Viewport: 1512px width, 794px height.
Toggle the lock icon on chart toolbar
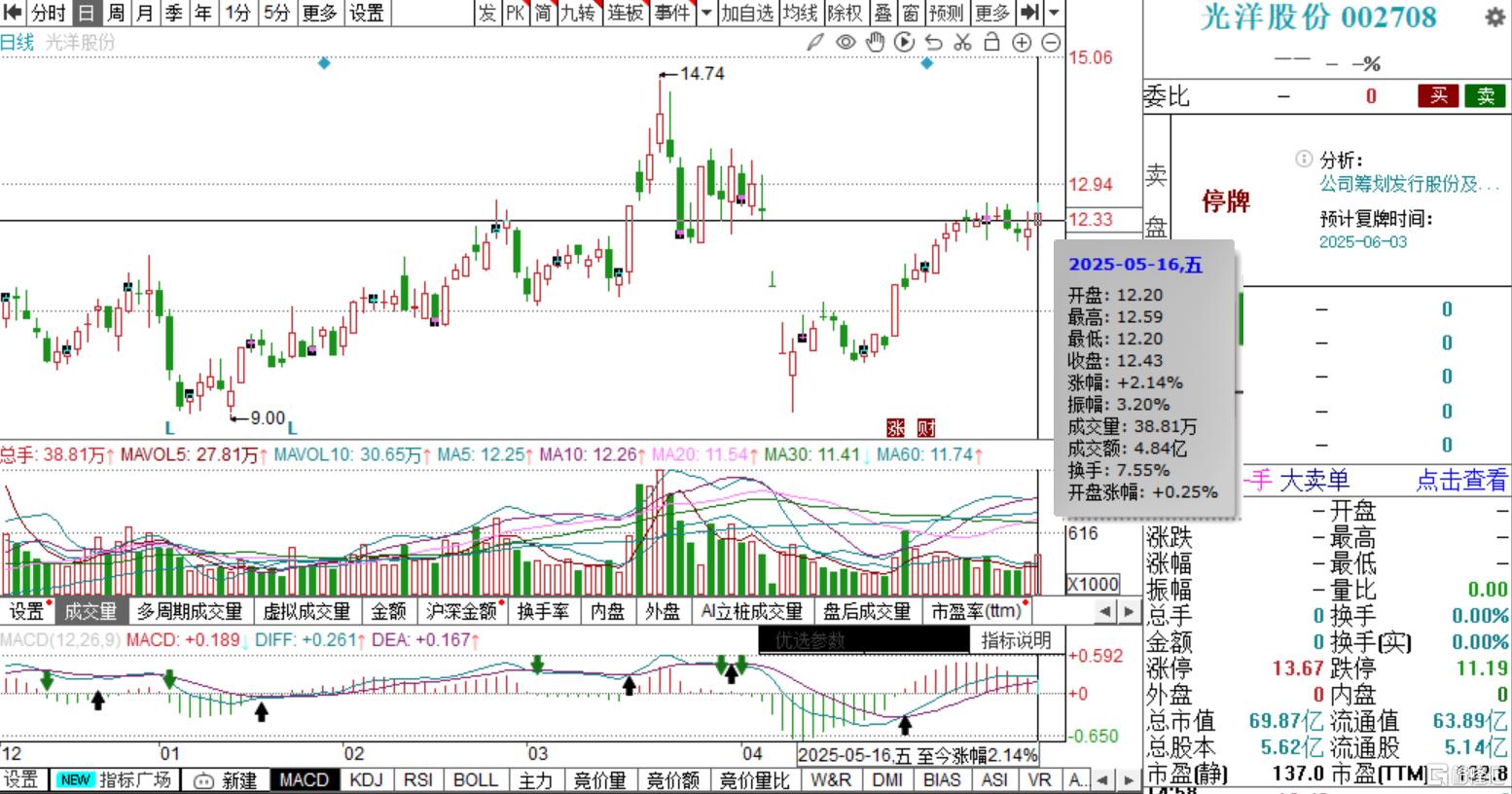991,42
